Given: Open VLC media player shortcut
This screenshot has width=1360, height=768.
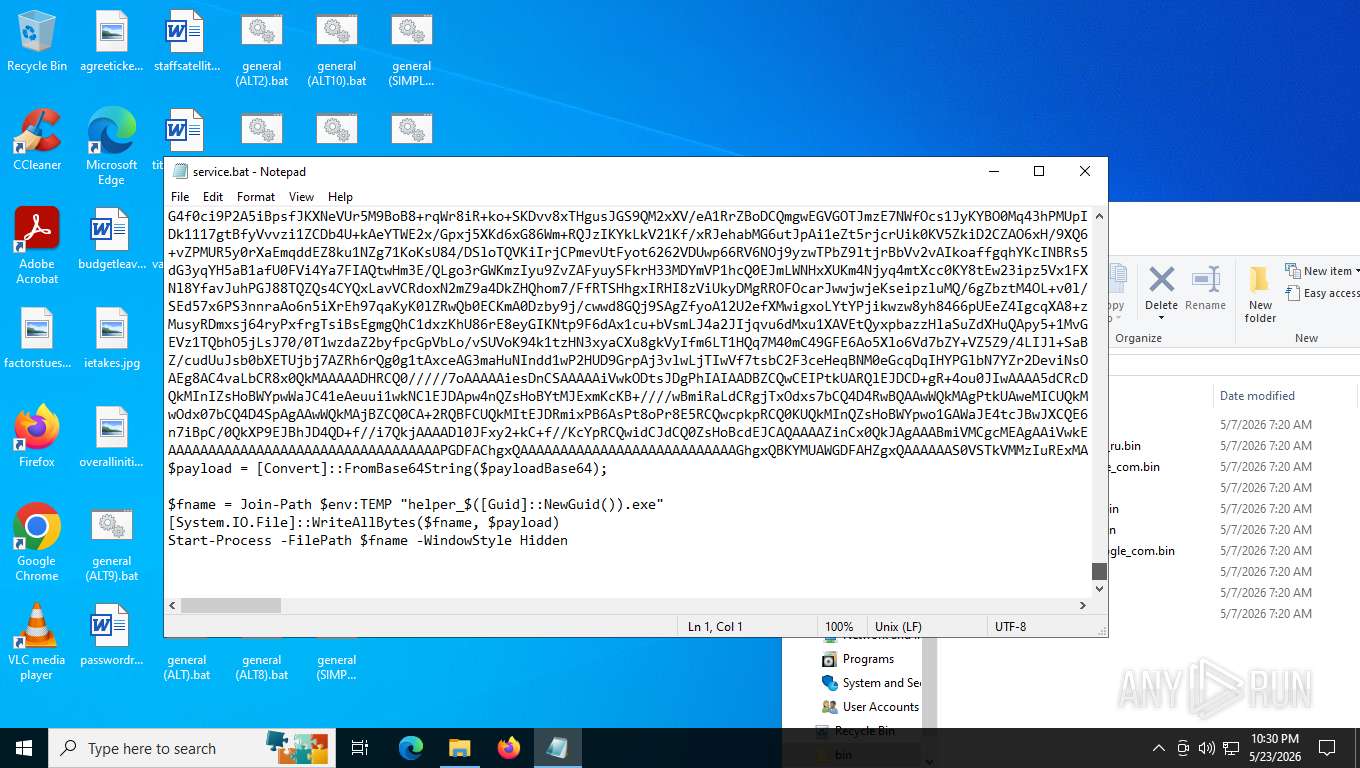Looking at the screenshot, I should (37, 642).
